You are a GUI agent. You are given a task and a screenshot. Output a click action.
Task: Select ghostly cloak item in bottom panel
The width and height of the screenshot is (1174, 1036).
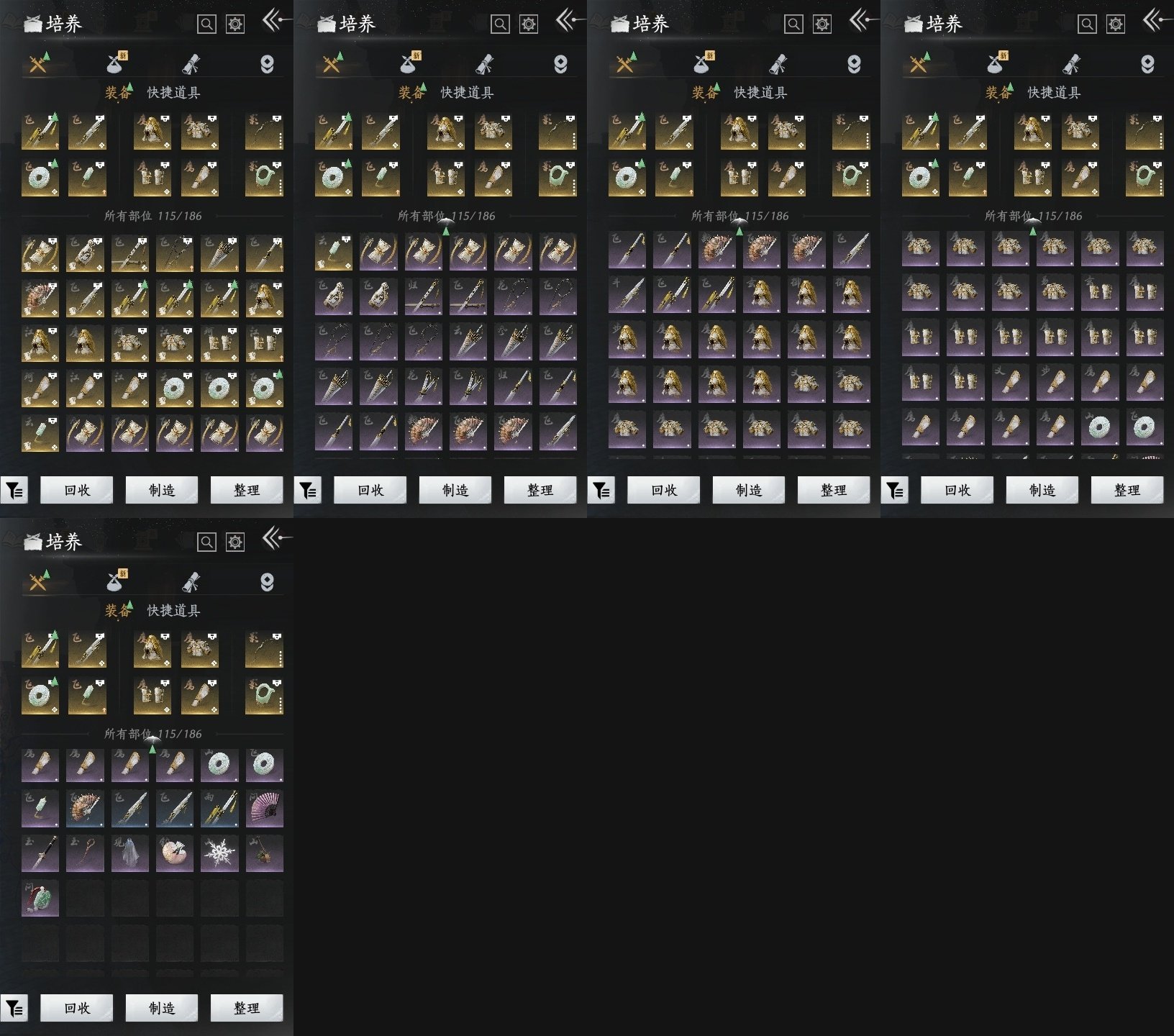130,853
